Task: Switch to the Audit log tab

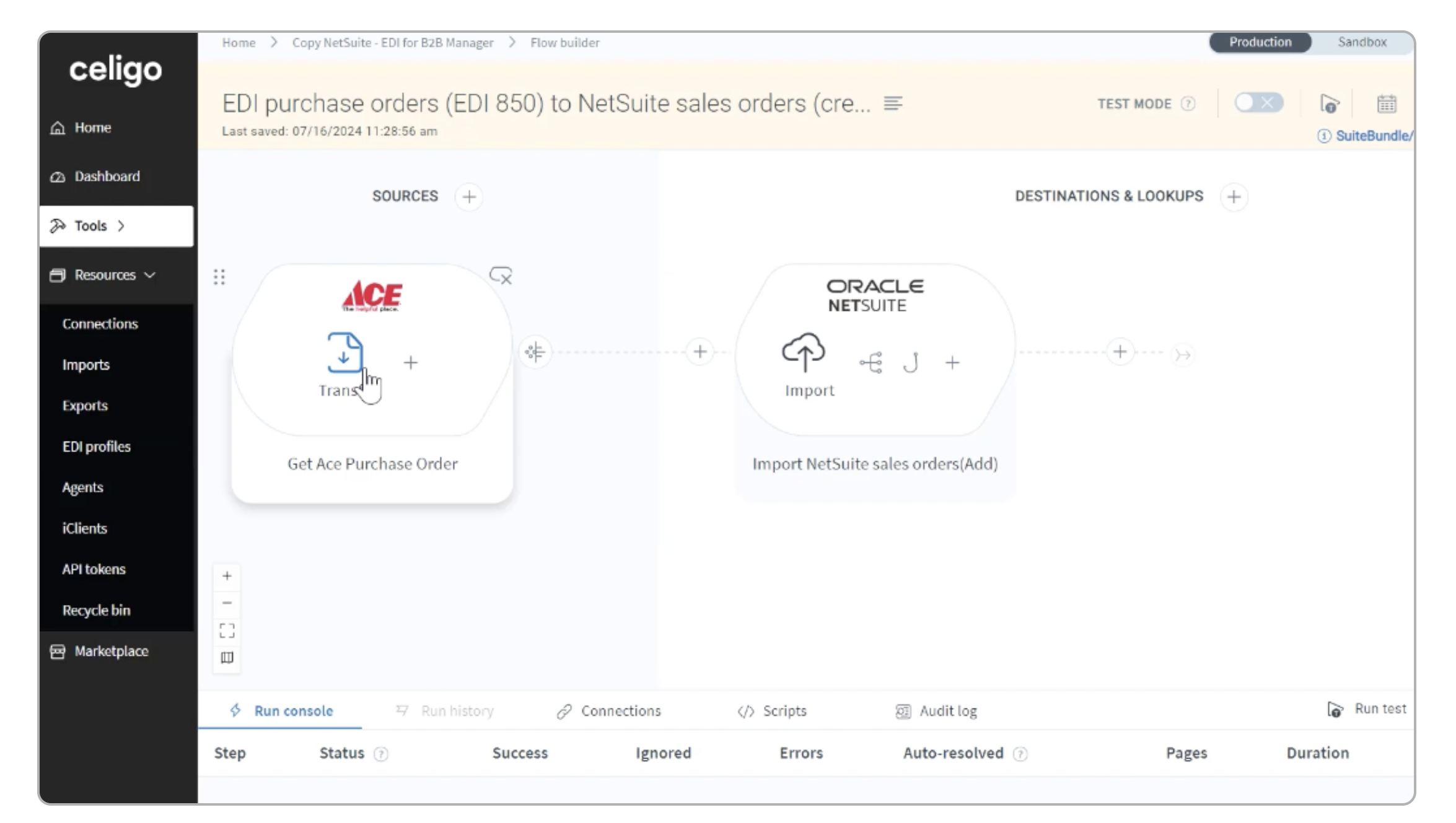Action: pos(936,711)
